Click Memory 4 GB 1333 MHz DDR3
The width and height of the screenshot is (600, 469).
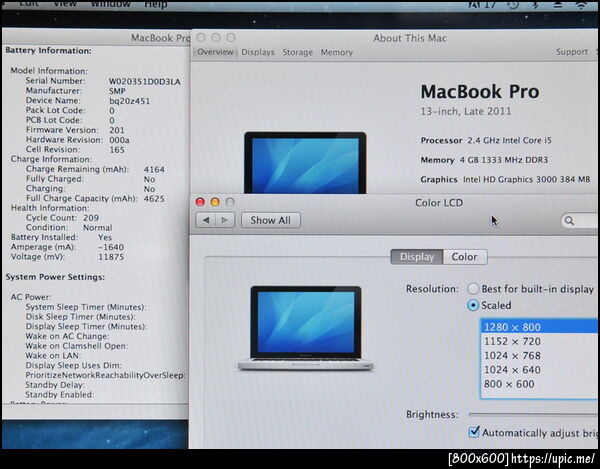pyautogui.click(x=484, y=160)
